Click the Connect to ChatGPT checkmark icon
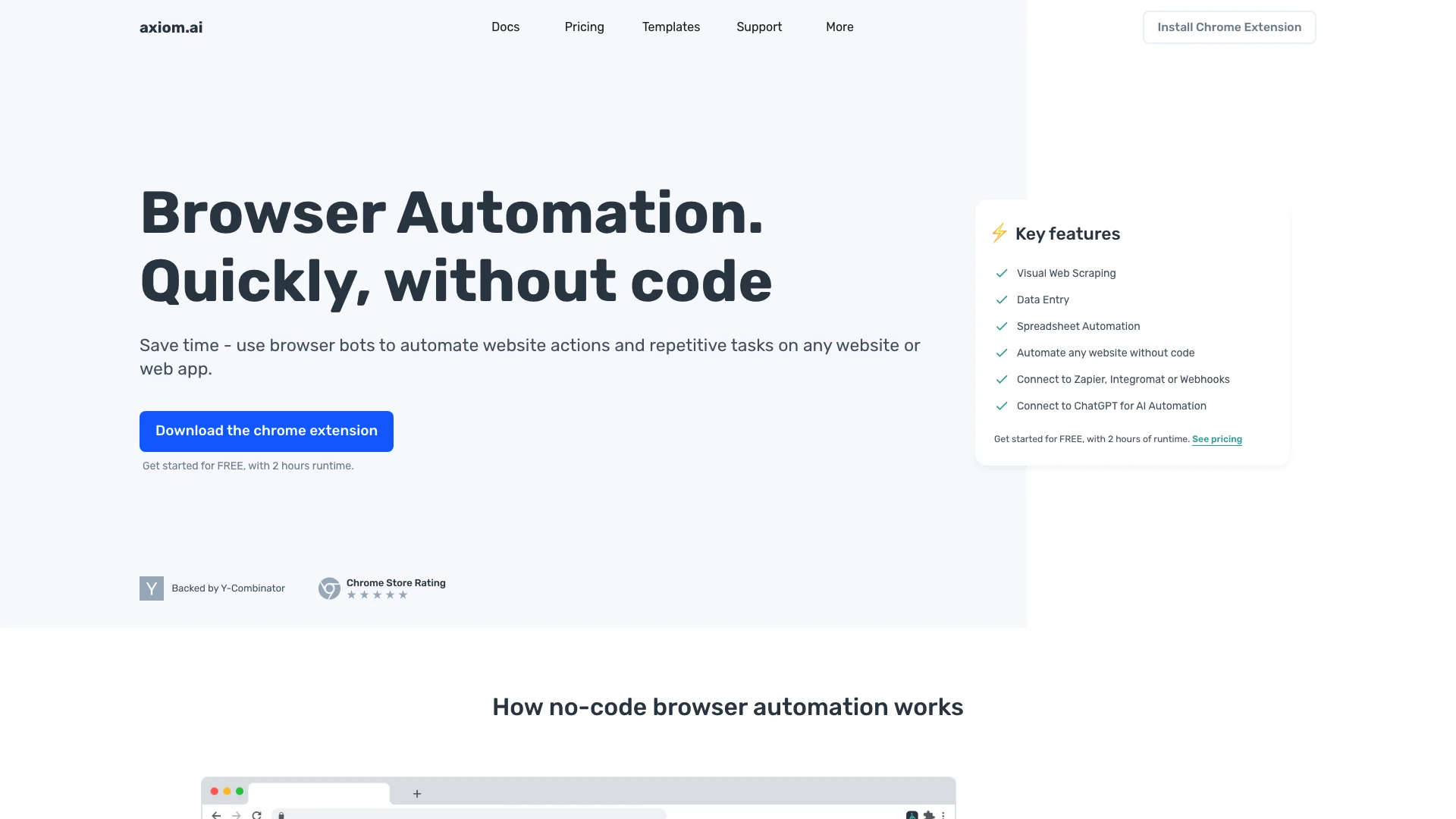1456x819 pixels. click(x=1000, y=405)
